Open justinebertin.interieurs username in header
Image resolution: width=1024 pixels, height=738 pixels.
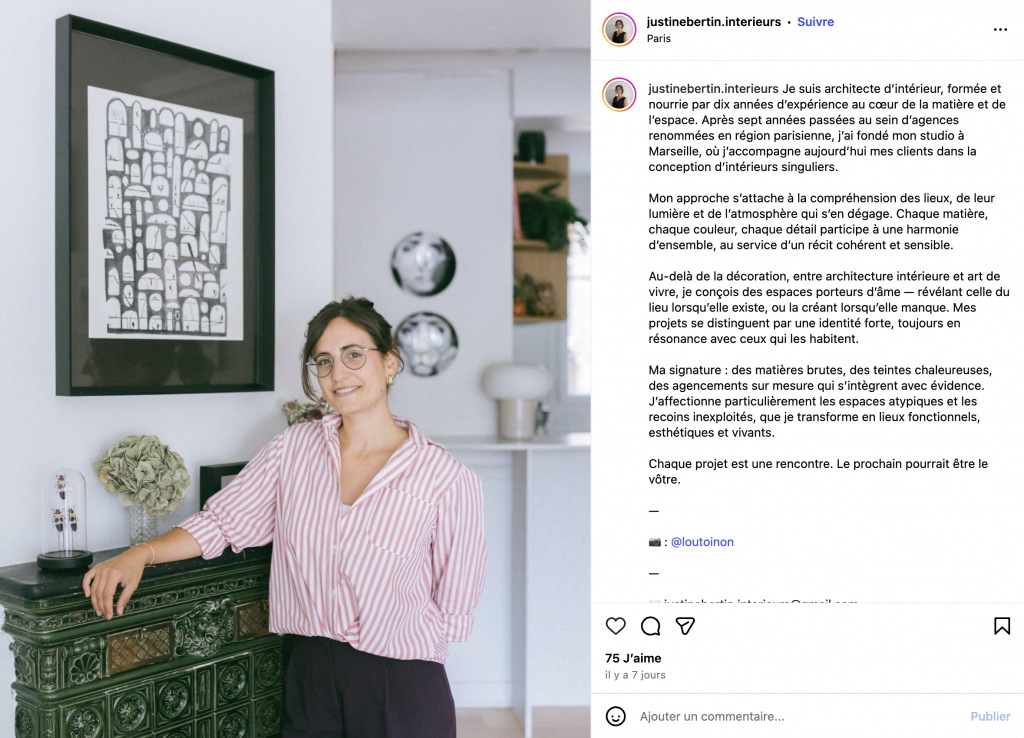coord(714,22)
